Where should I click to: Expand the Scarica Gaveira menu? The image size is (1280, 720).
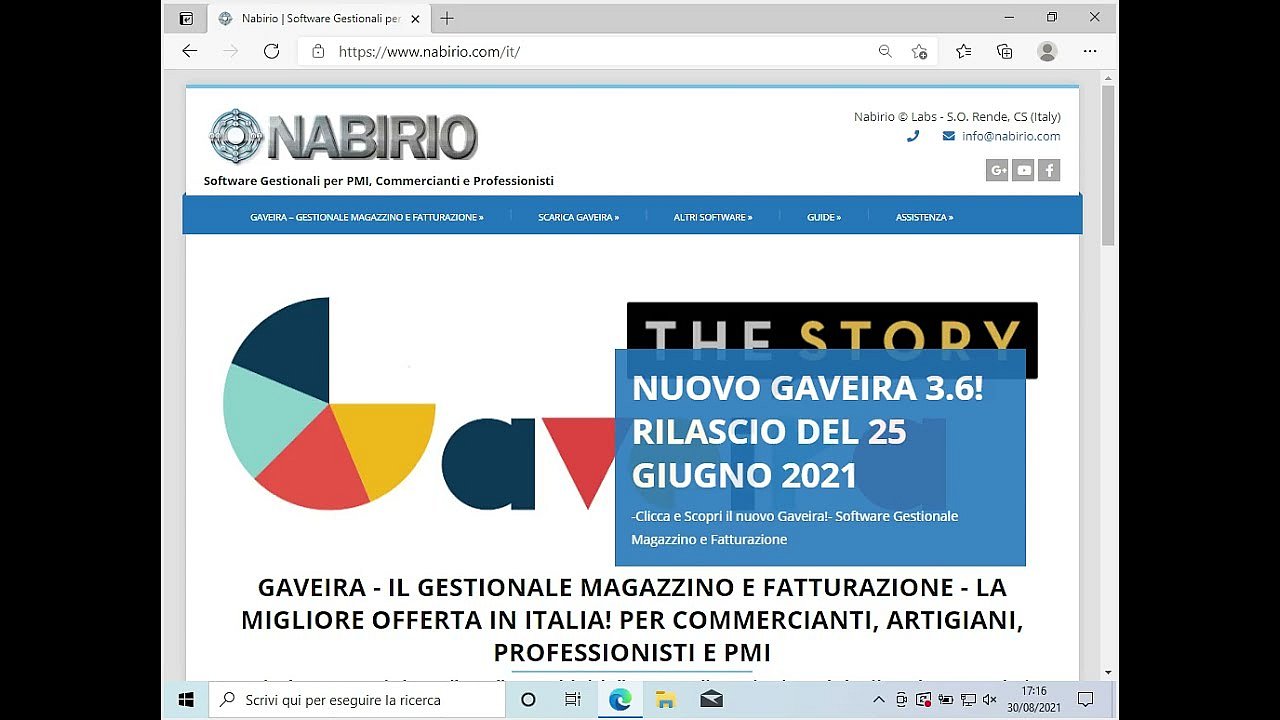coord(578,217)
